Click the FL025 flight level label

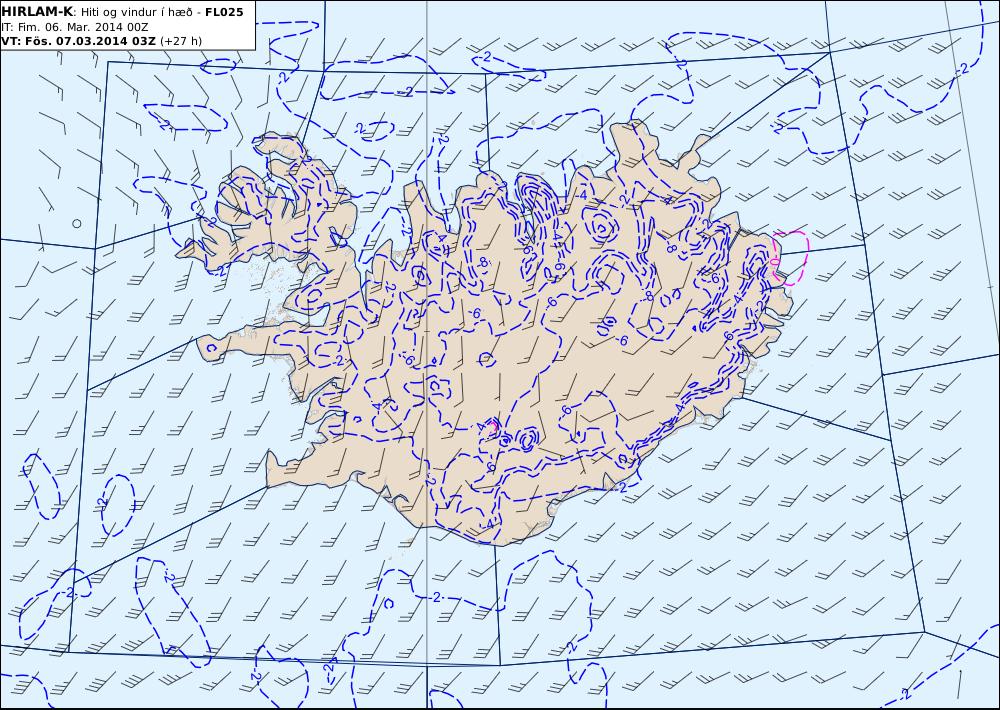[224, 12]
